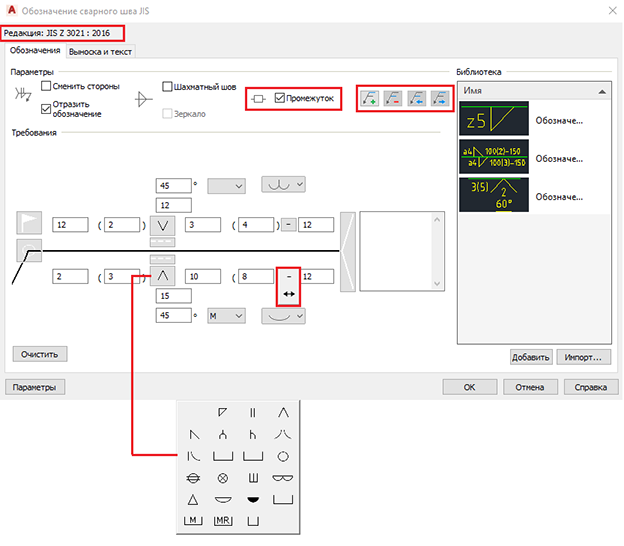
Task: Pick the upright triangle symbol in palette
Action: pos(193,499)
